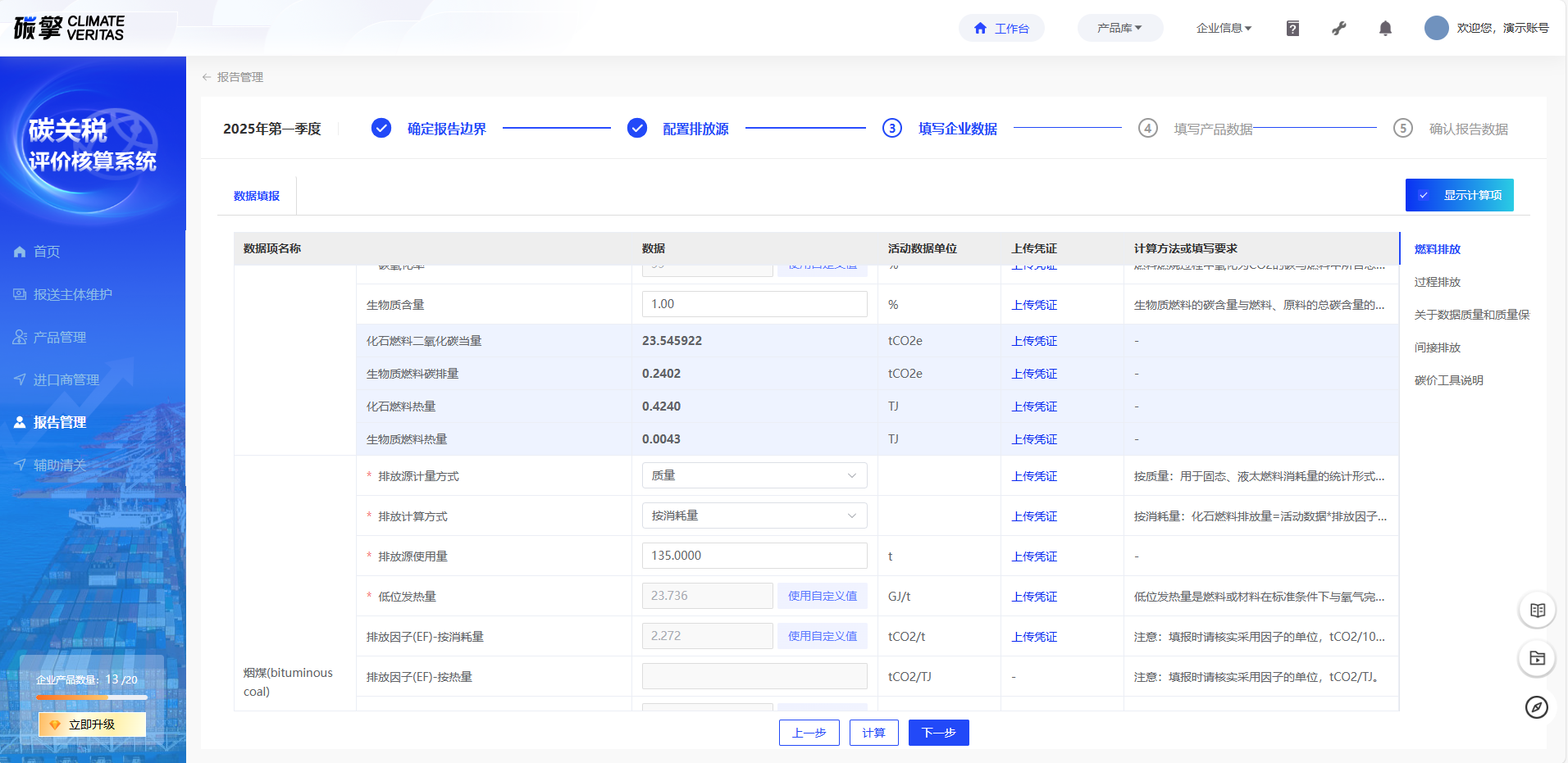Open the wrench settings icon
The width and height of the screenshot is (1568, 763).
click(1339, 29)
